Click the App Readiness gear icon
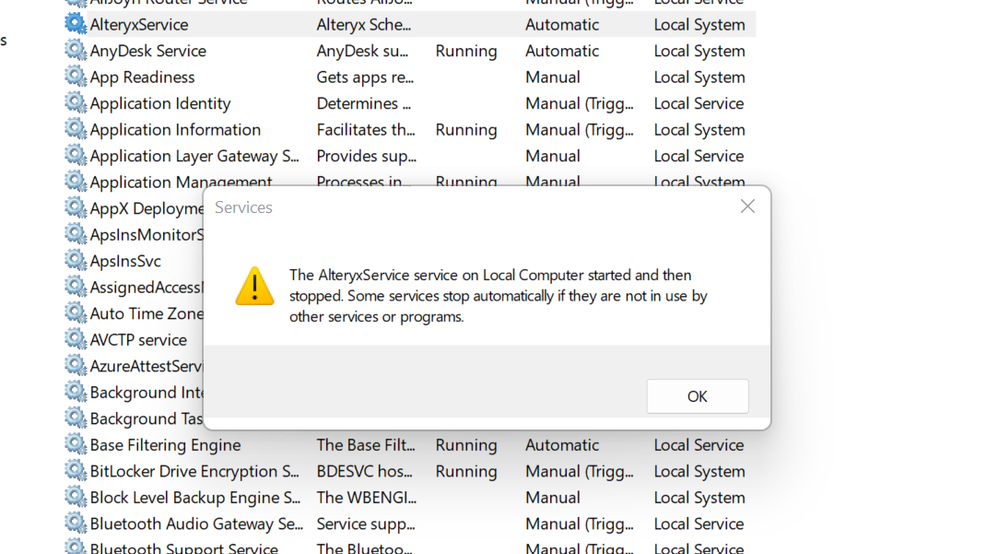This screenshot has height=554, width=998. 75,77
